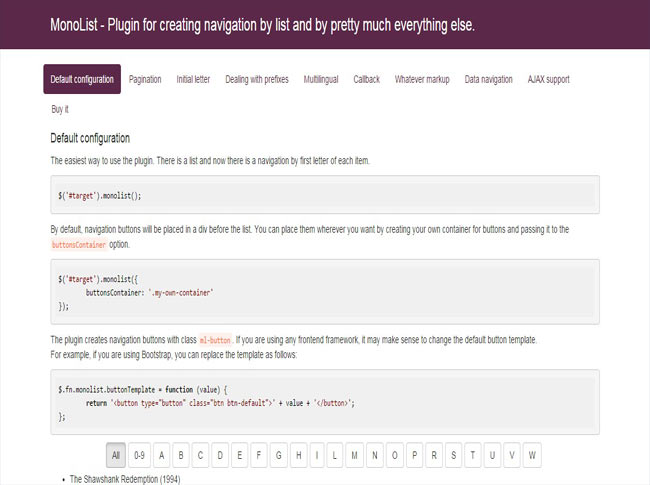This screenshot has height=485, width=650.
Task: Filter list by letter B
Action: [181, 455]
